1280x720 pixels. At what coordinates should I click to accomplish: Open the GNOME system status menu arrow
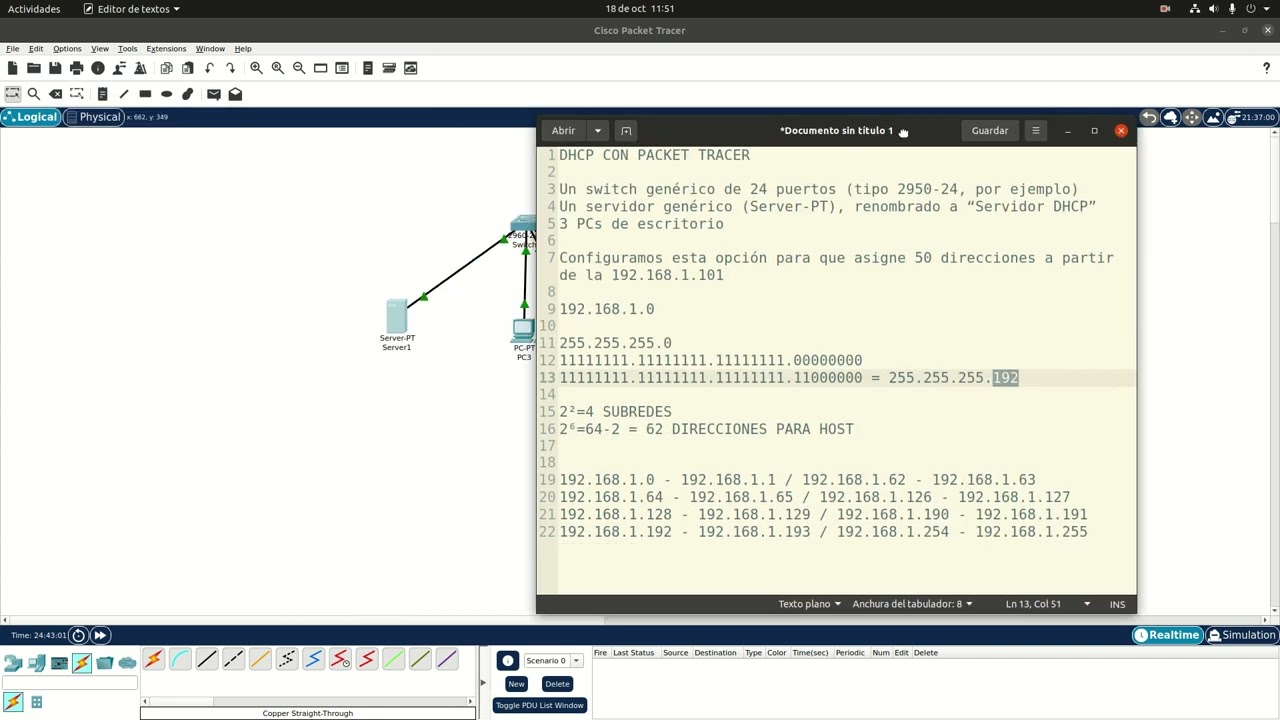point(1267,9)
